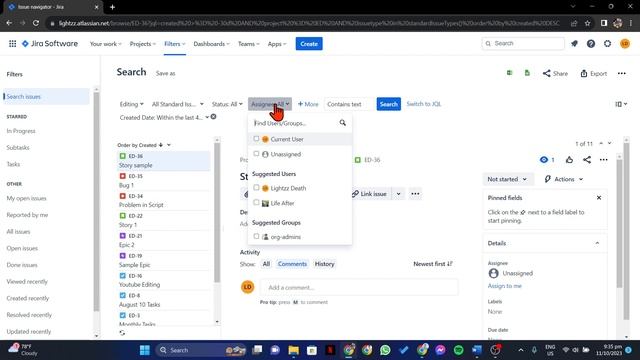The width and height of the screenshot is (640, 360).
Task: Open the settings gear icon
Action: click(607, 43)
